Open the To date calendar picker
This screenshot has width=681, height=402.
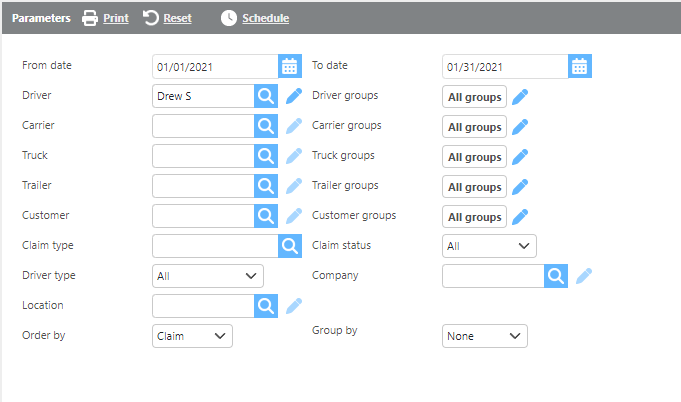point(580,67)
